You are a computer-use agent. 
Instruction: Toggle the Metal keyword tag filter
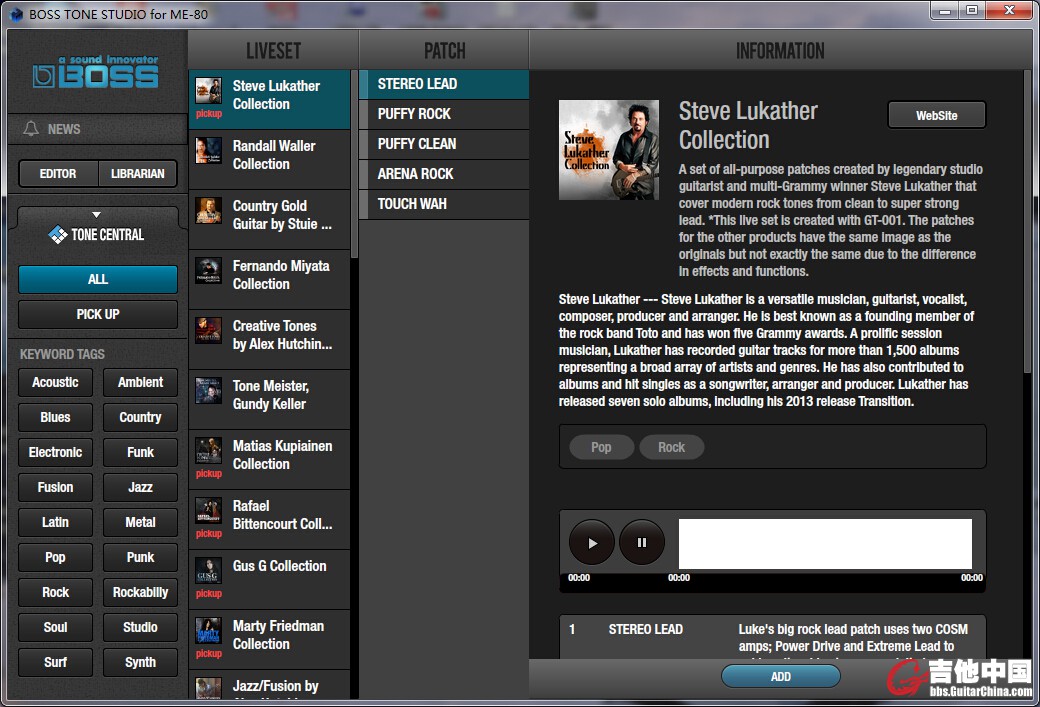140,522
